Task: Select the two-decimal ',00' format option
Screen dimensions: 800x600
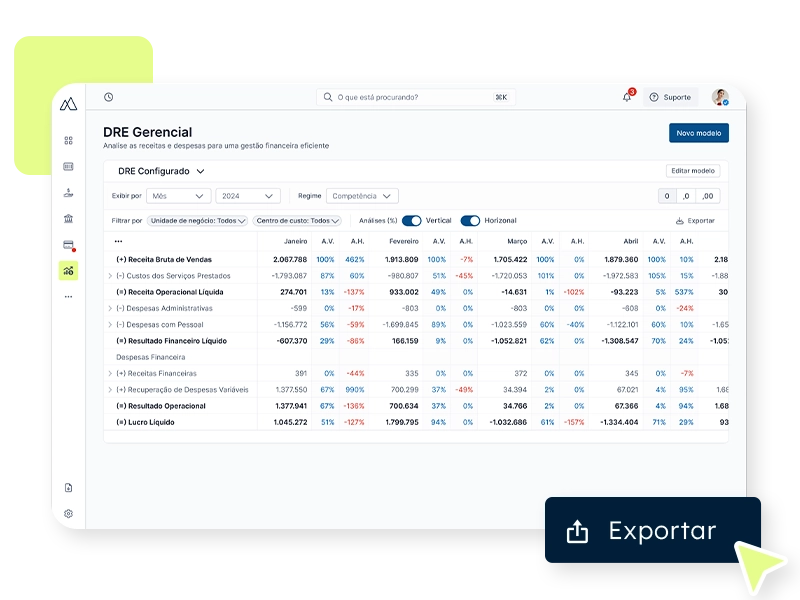Action: click(x=708, y=196)
